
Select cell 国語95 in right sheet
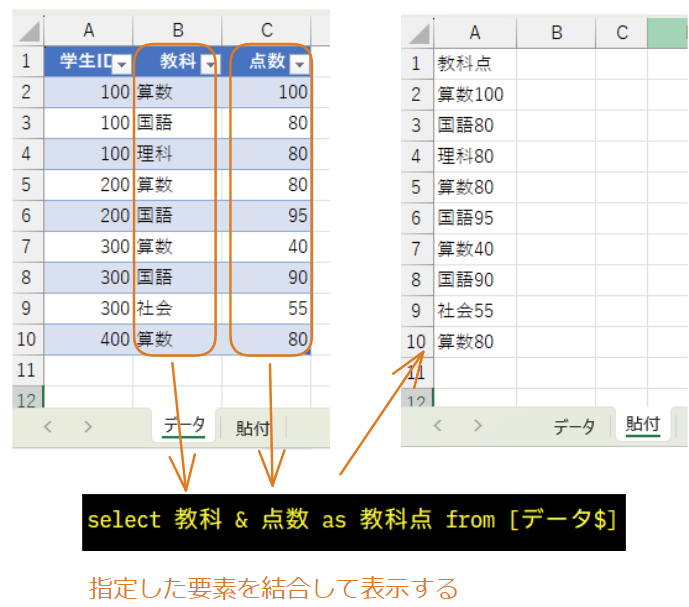[x=475, y=218]
